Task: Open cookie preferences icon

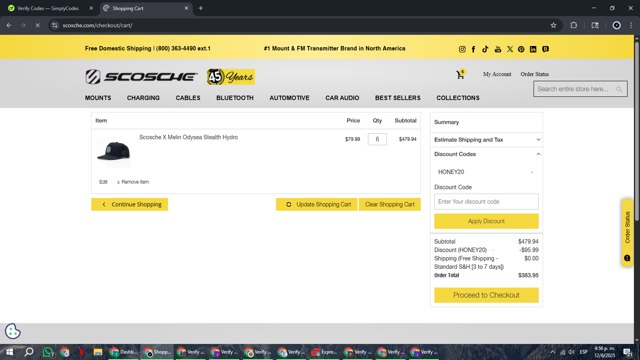Action: (x=13, y=331)
